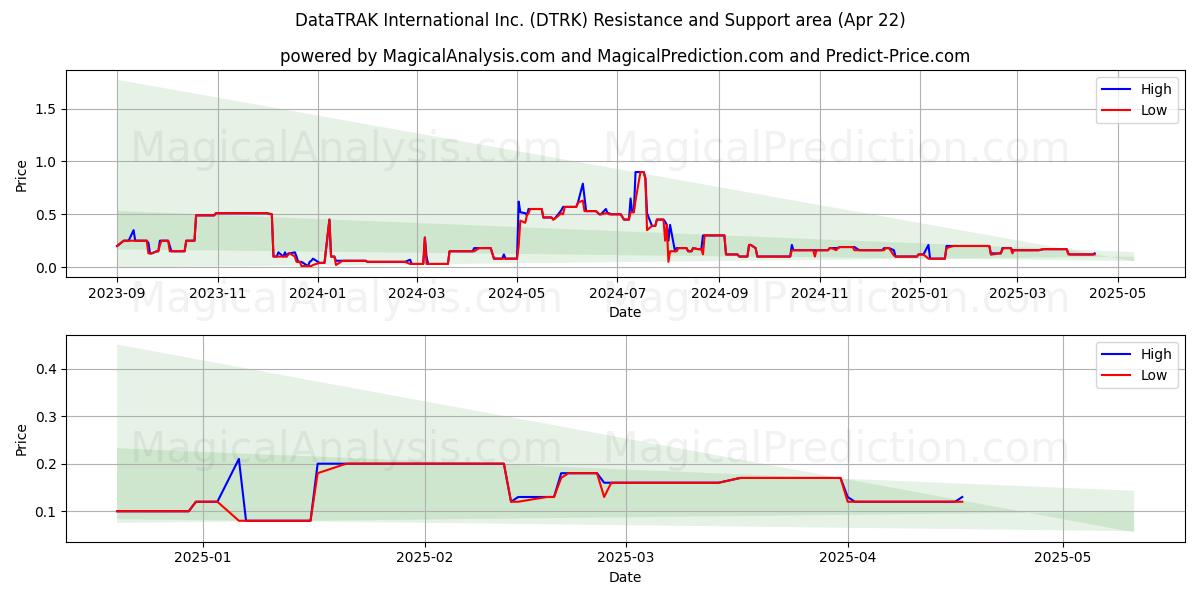Screen dimensions: 1200x600
Task: Click the '2024-03' date label on upper axis
Action: (x=417, y=294)
